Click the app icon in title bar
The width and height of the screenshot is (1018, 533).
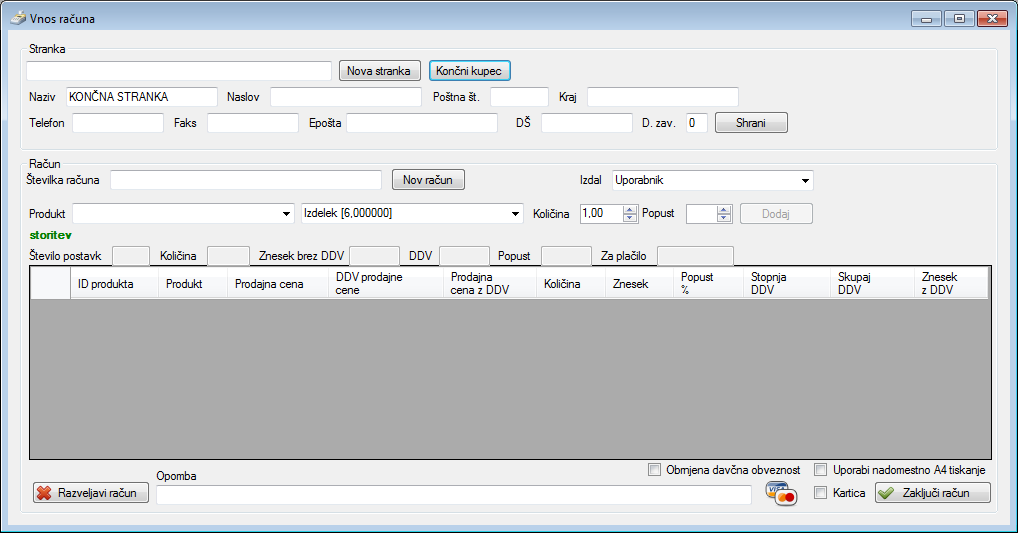pyautogui.click(x=16, y=20)
